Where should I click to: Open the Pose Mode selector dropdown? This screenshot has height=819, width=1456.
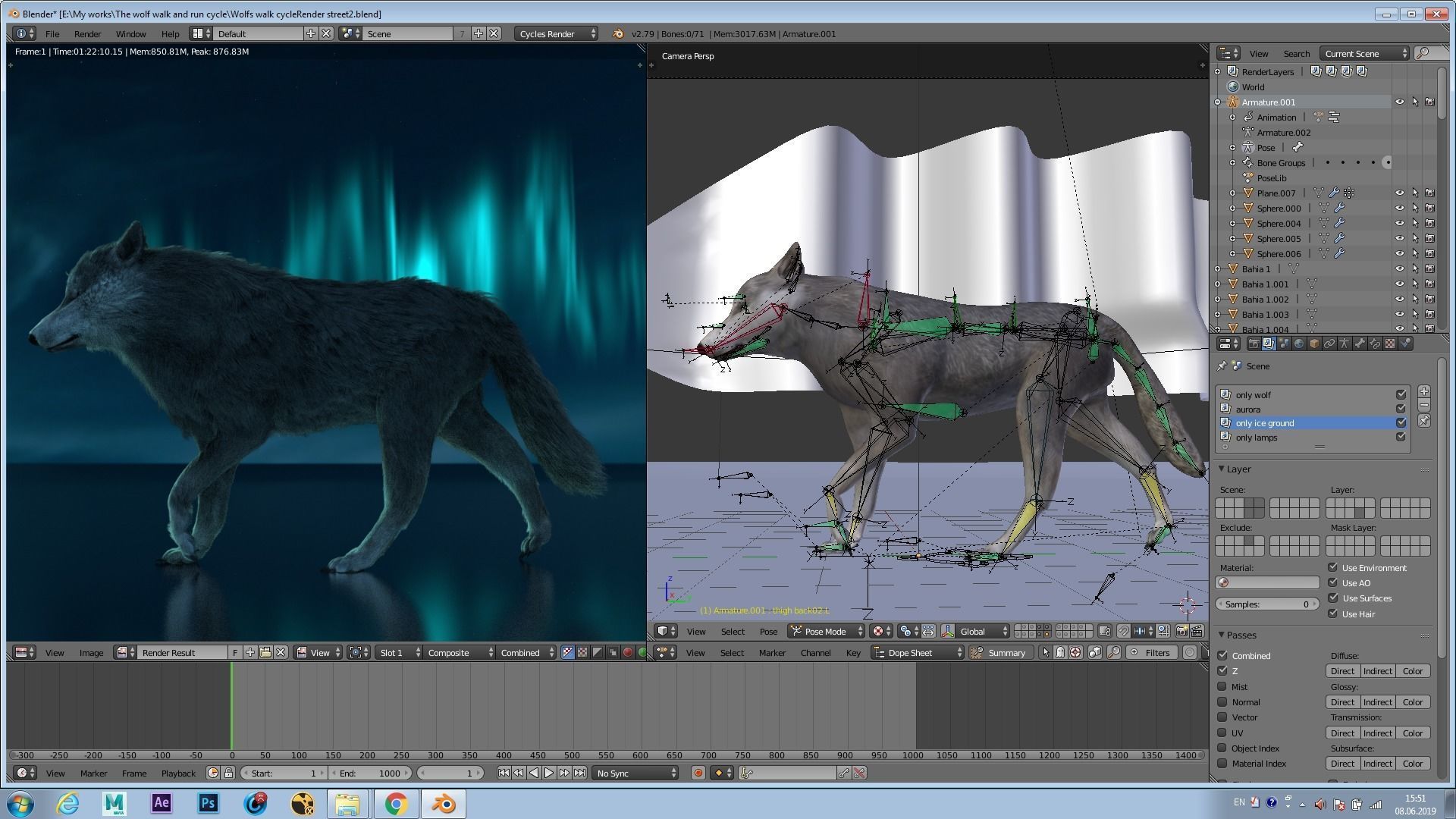click(827, 631)
